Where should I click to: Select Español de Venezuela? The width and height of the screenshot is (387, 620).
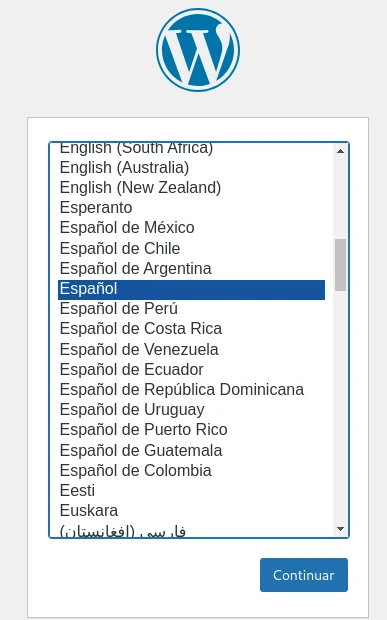(x=192, y=350)
